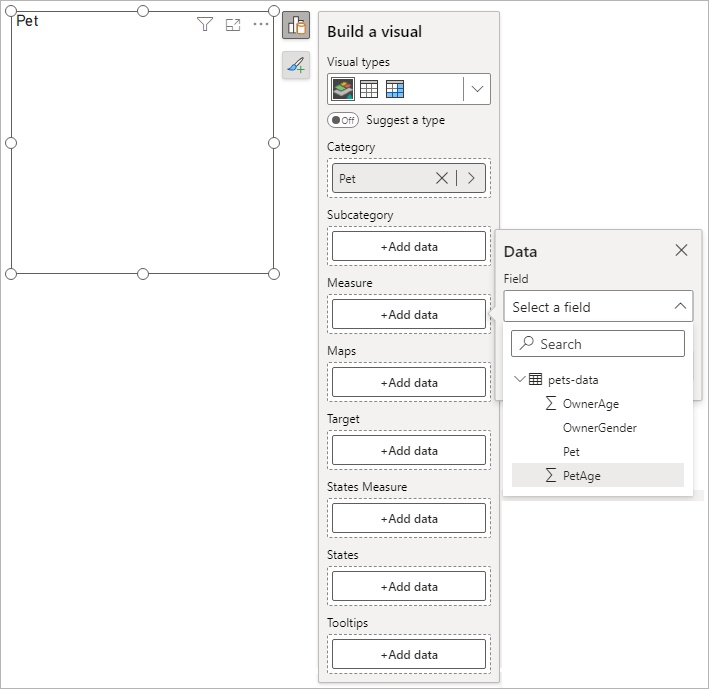Collapse the pets-data table tree node
The width and height of the screenshot is (709, 689).
click(x=520, y=380)
